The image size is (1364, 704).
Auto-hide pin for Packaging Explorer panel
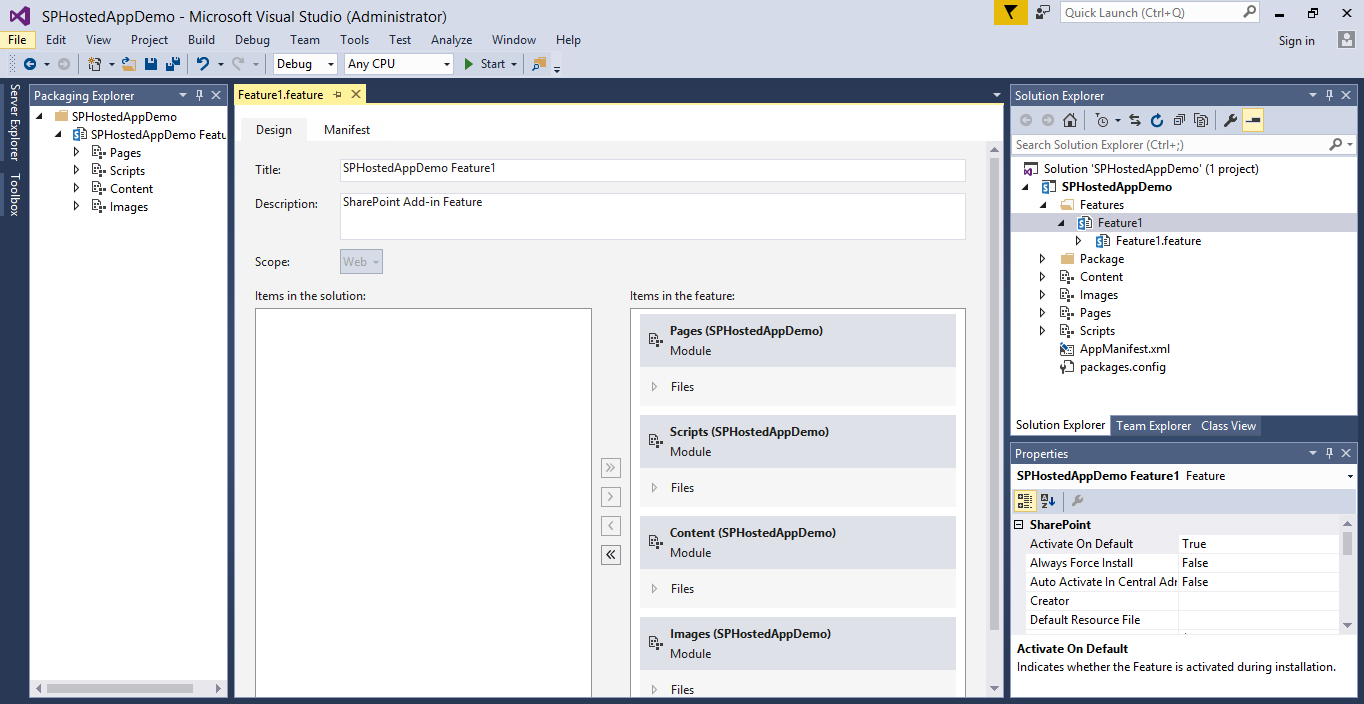[199, 95]
